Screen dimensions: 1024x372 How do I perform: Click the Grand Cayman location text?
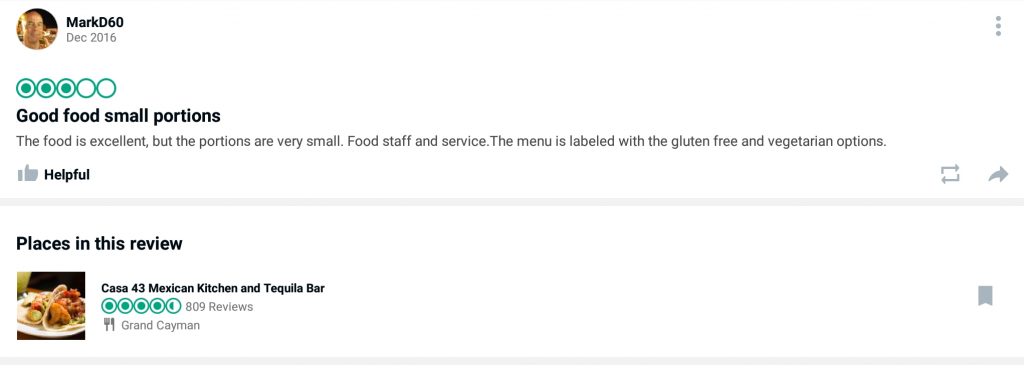(161, 325)
